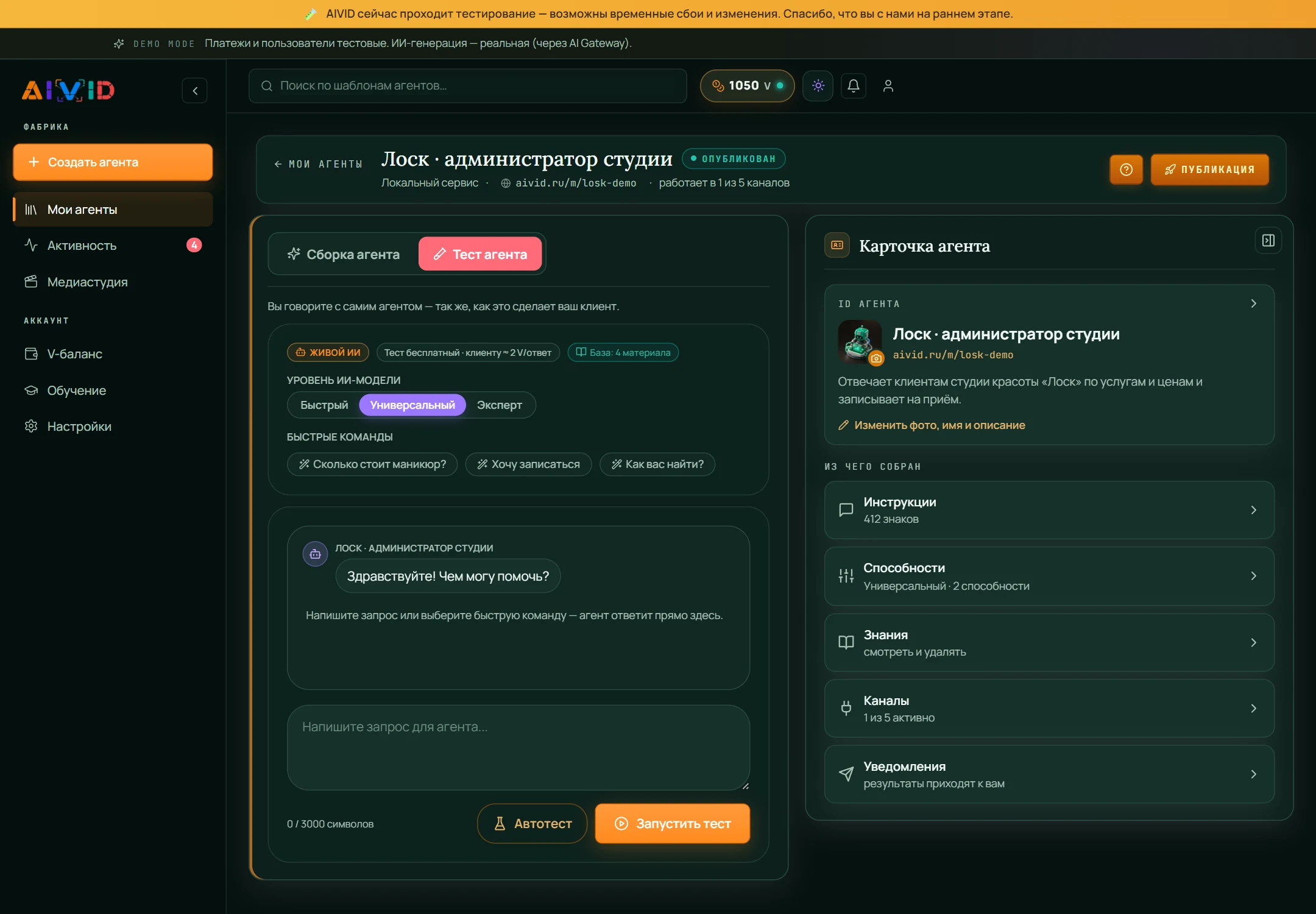The width and height of the screenshot is (1316, 914).
Task: Expand the 'Инструкции' row chevron
Action: [x=1254, y=510]
